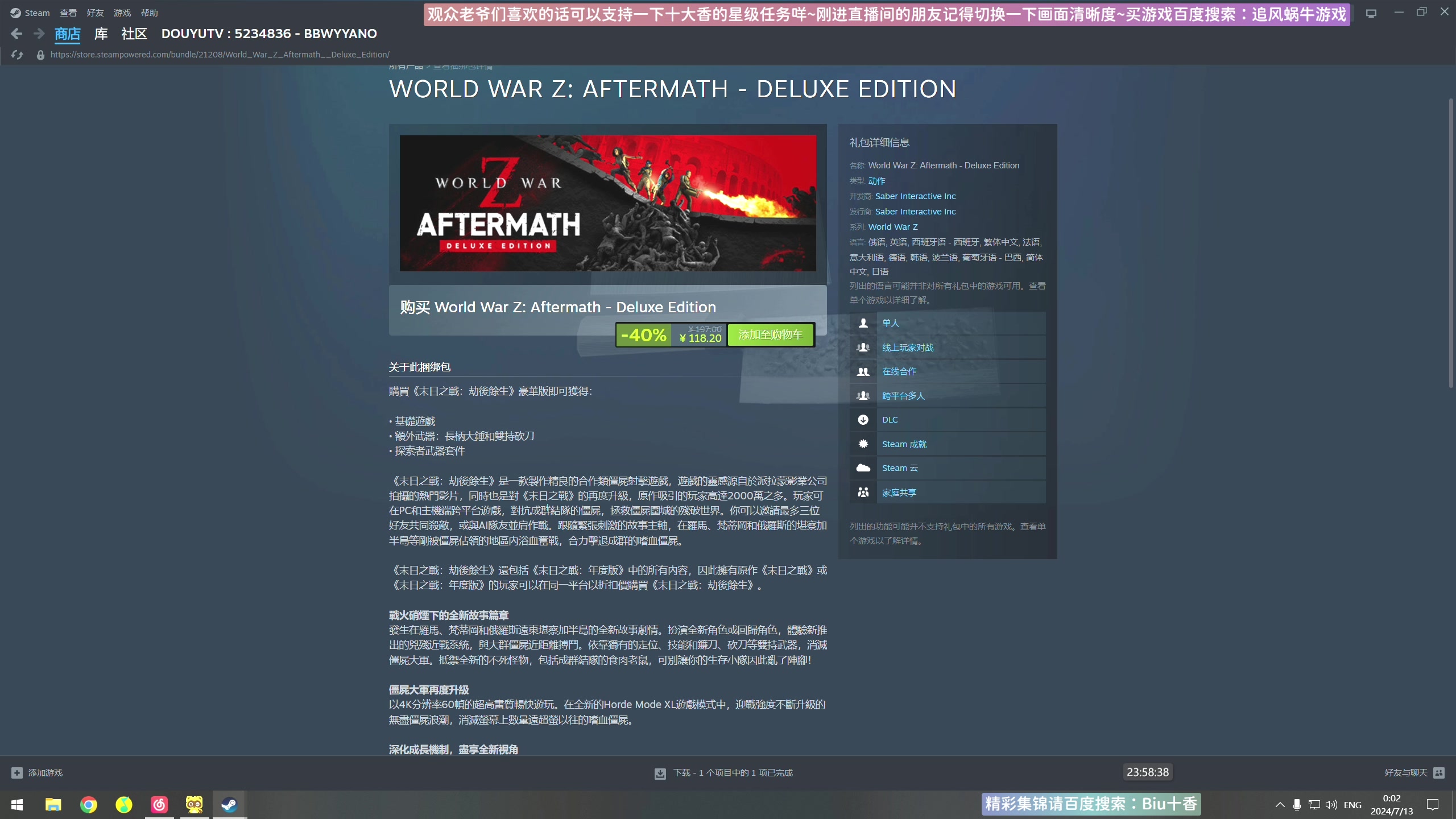Click the Steam taskbar icon
Viewport: 1456px width, 819px height.
pos(229,805)
